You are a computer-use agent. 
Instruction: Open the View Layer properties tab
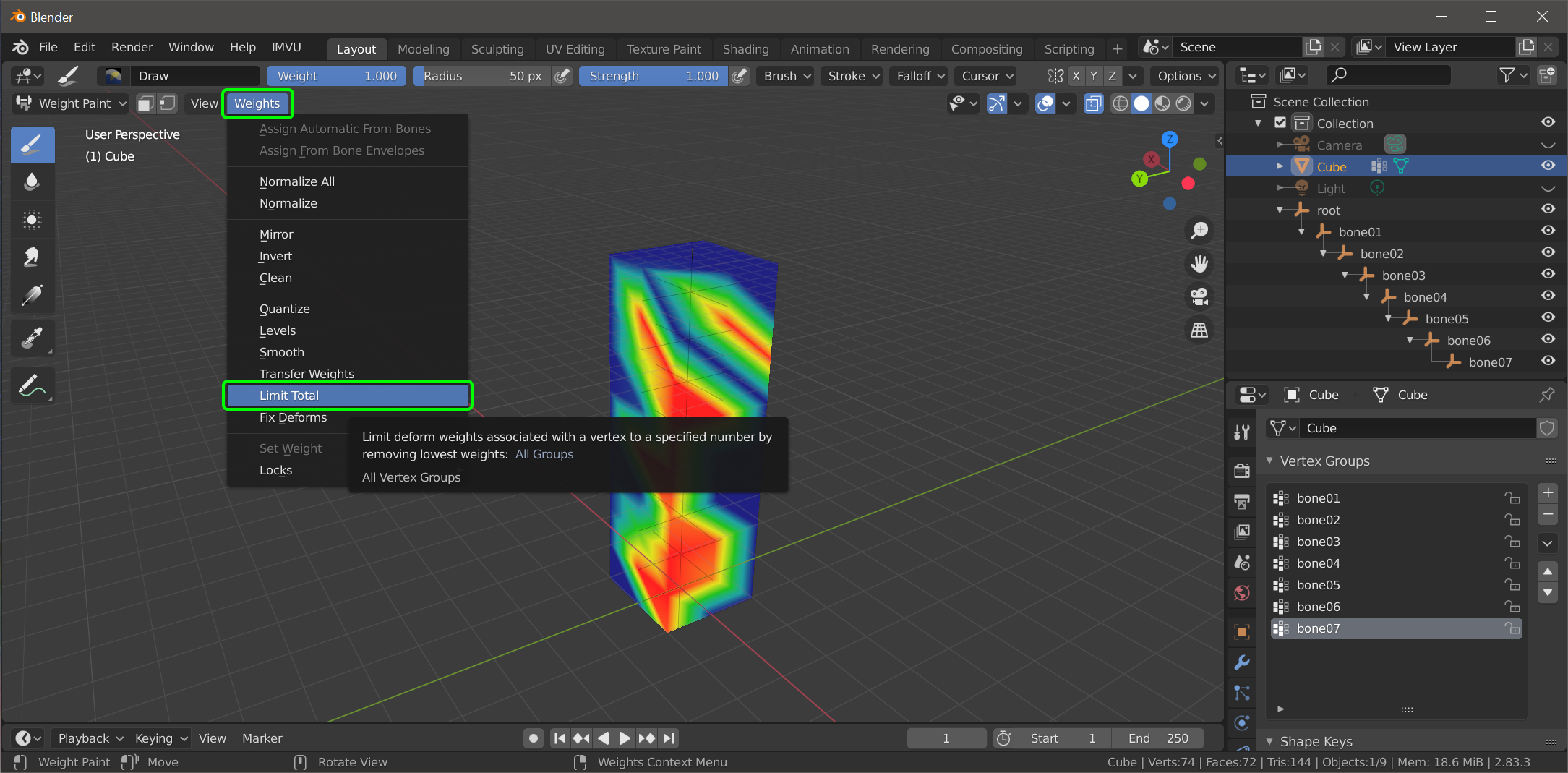tap(1242, 532)
